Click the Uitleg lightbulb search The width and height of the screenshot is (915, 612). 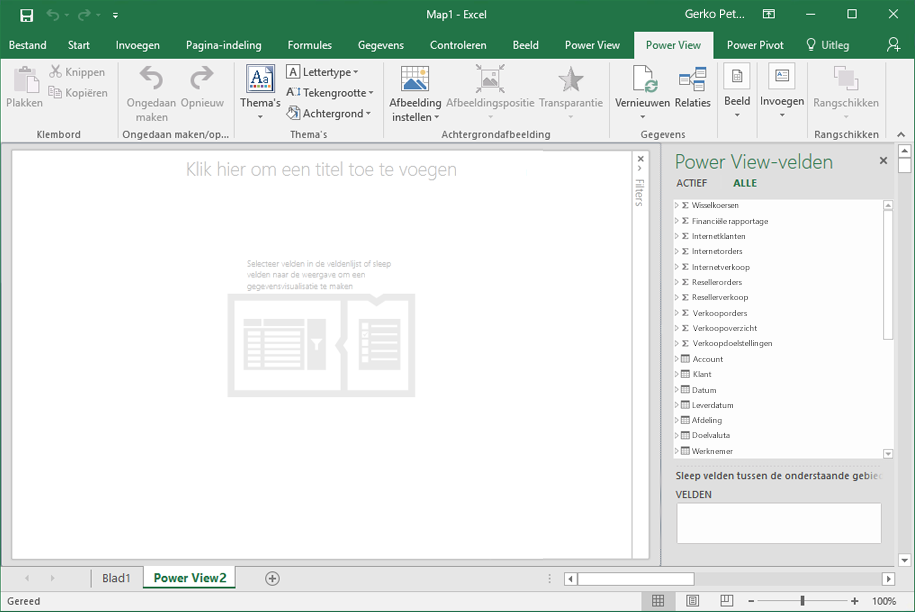[827, 45]
